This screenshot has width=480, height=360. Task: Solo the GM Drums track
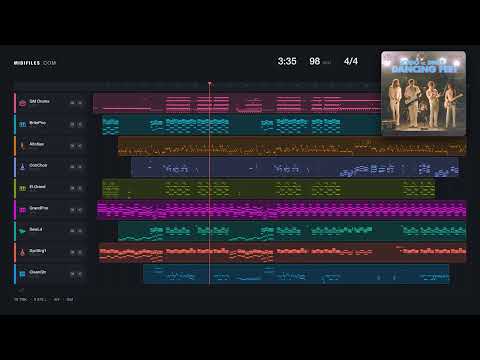80,103
